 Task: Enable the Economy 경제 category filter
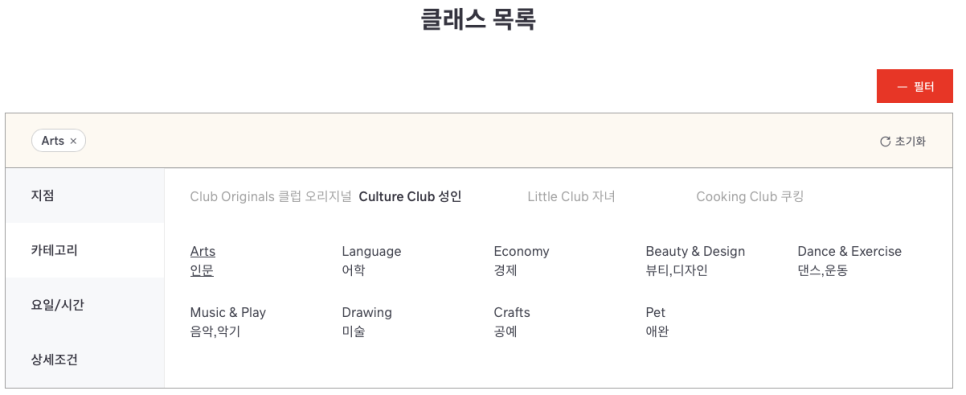click(x=521, y=261)
